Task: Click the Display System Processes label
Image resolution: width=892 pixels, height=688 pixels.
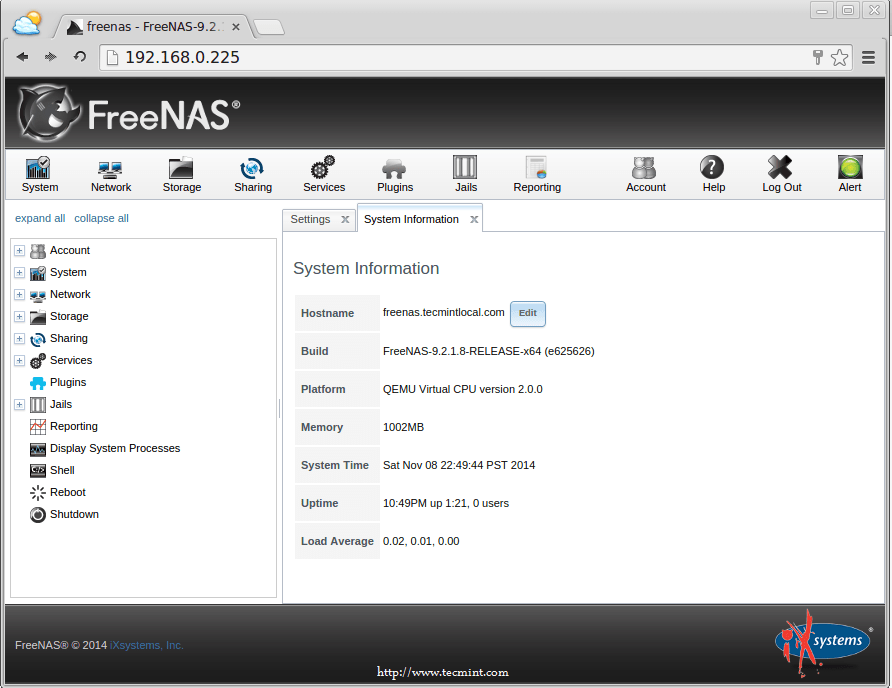Action: tap(115, 448)
